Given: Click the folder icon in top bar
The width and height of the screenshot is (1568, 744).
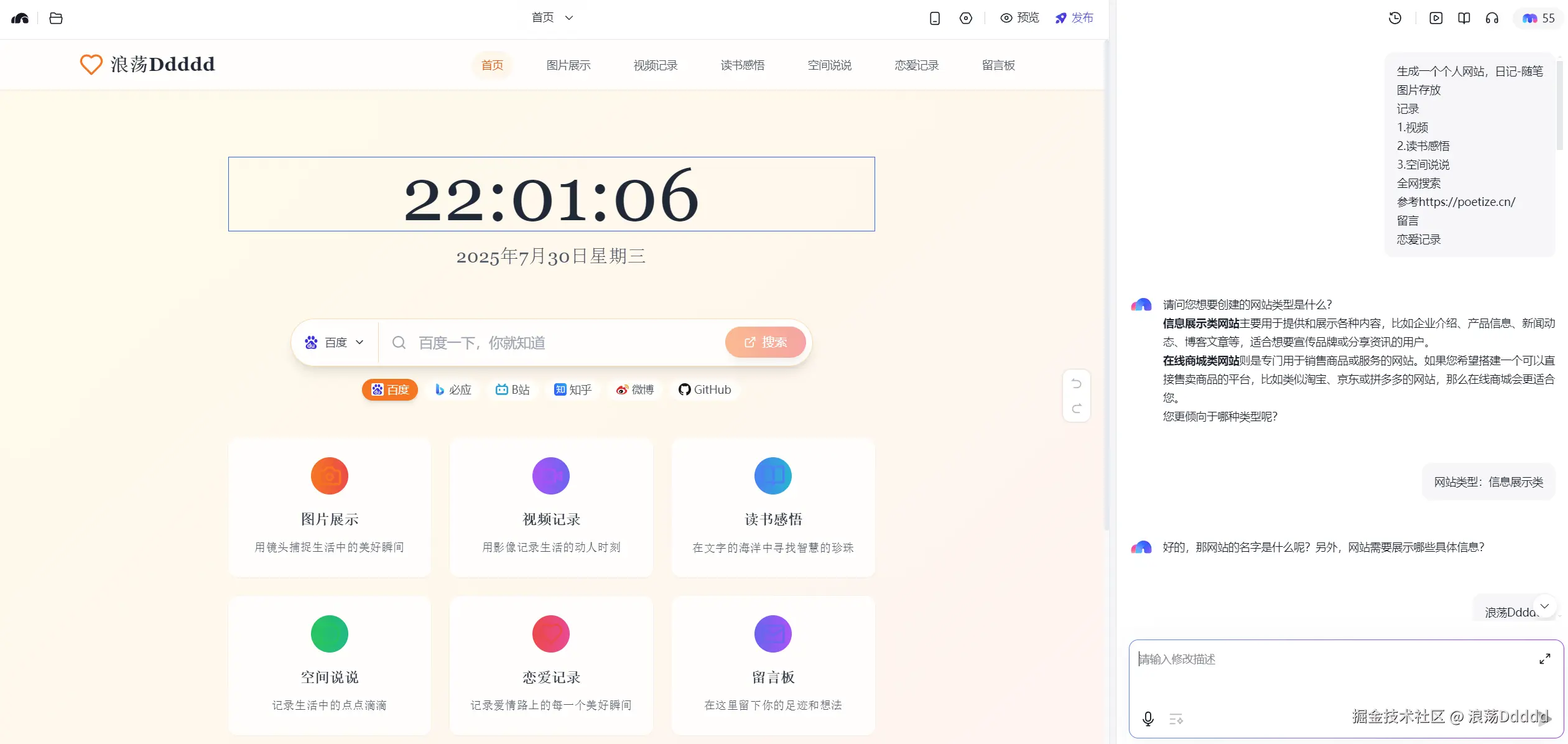Looking at the screenshot, I should 56,18.
